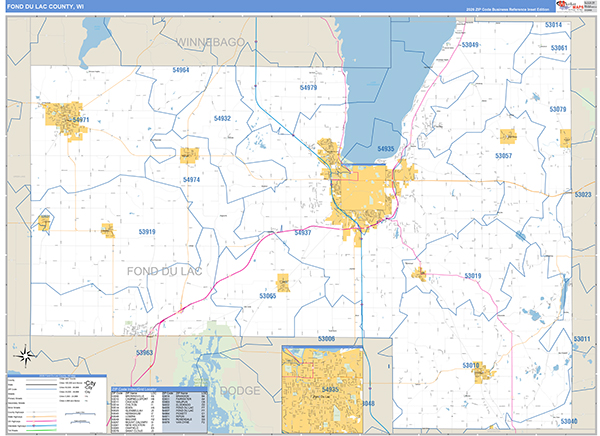Select ZIP code label 54979
The height and width of the screenshot is (436, 600).
click(308, 88)
